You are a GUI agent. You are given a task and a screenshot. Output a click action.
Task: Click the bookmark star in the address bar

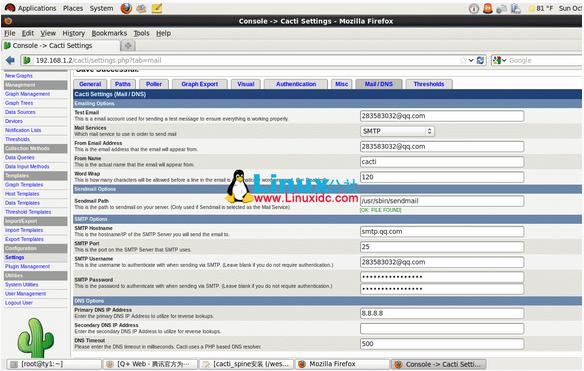click(463, 60)
